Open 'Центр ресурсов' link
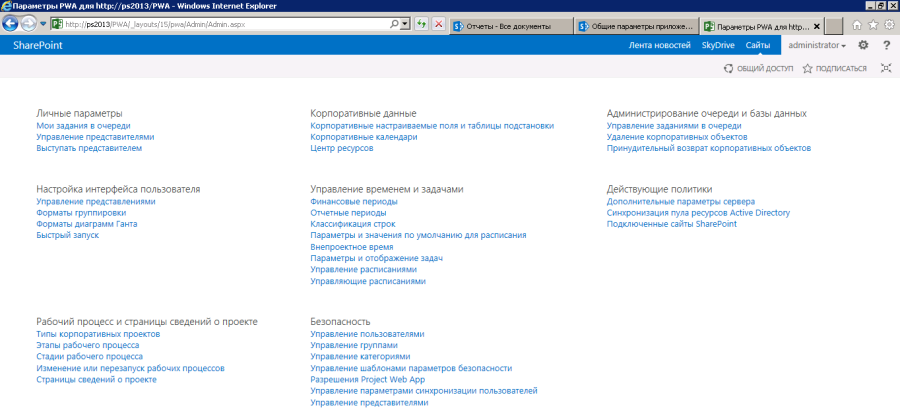 click(x=342, y=148)
